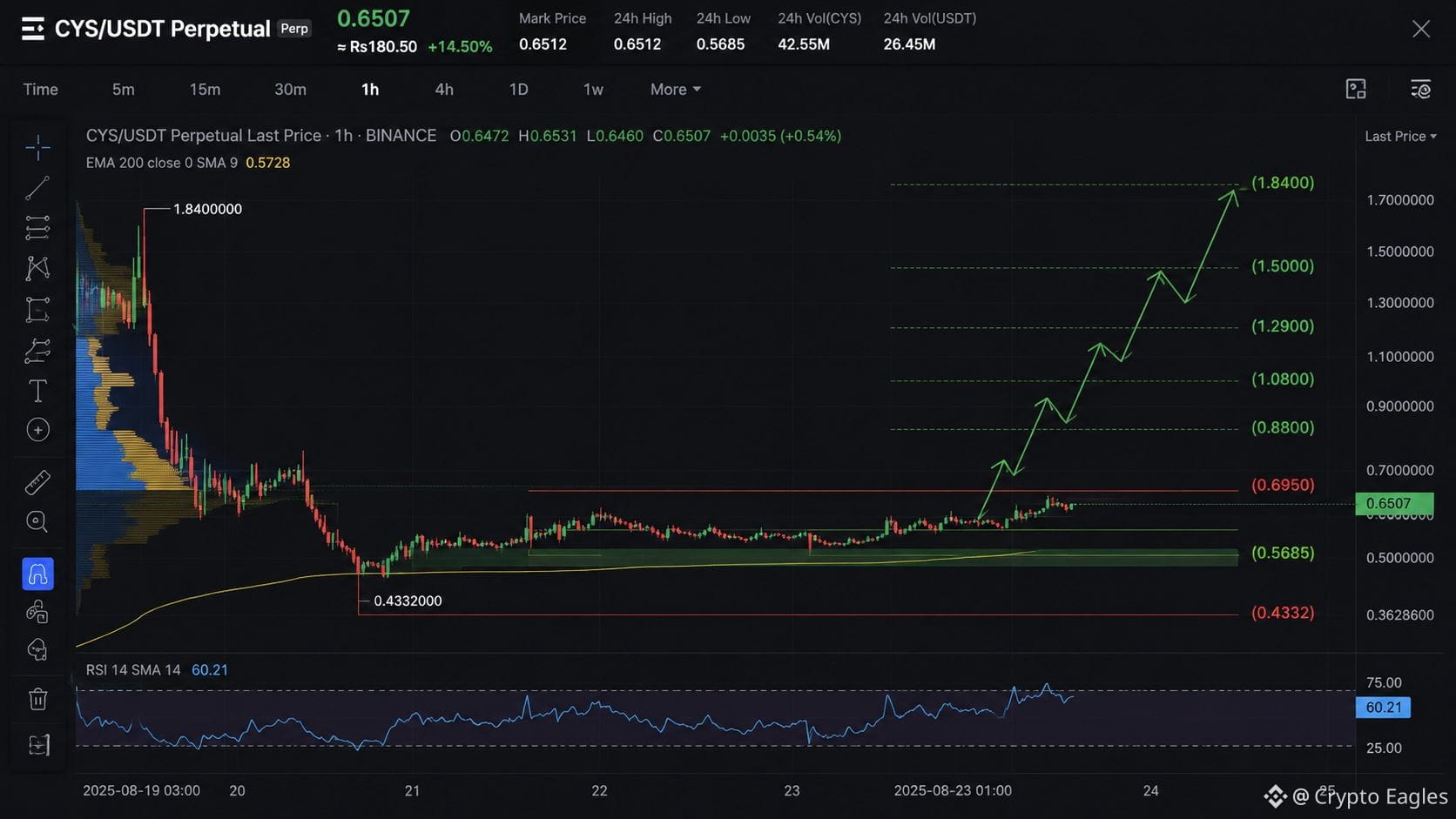Click the 24h Vol(USDT) value 26.45M

pyautogui.click(x=909, y=44)
